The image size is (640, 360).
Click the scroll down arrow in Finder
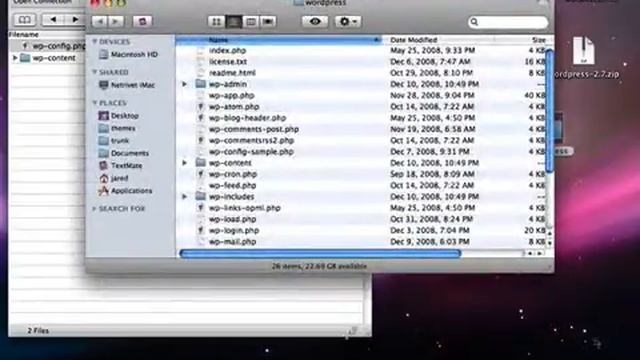click(550, 242)
